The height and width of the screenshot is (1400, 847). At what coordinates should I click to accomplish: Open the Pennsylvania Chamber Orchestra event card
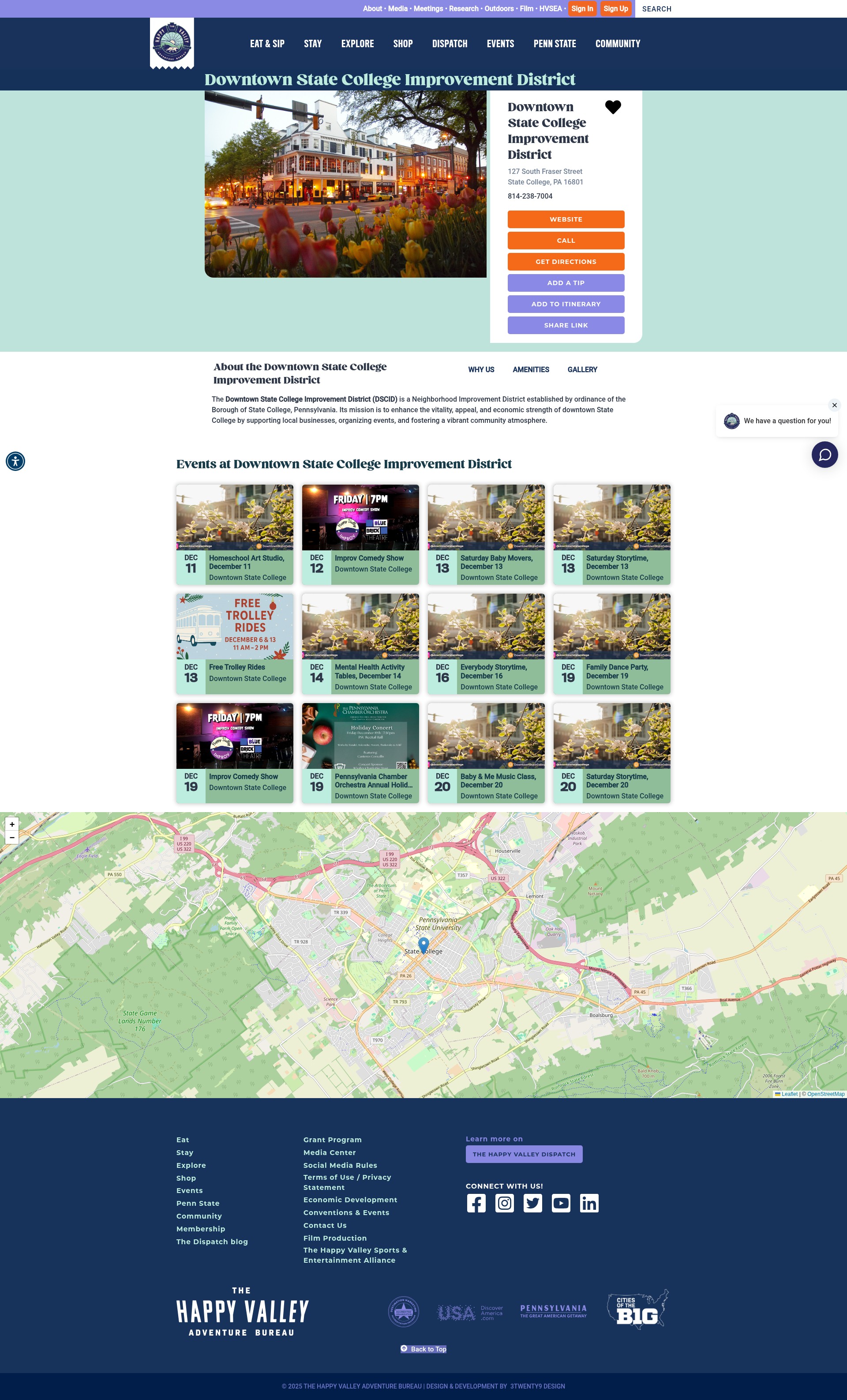(360, 753)
